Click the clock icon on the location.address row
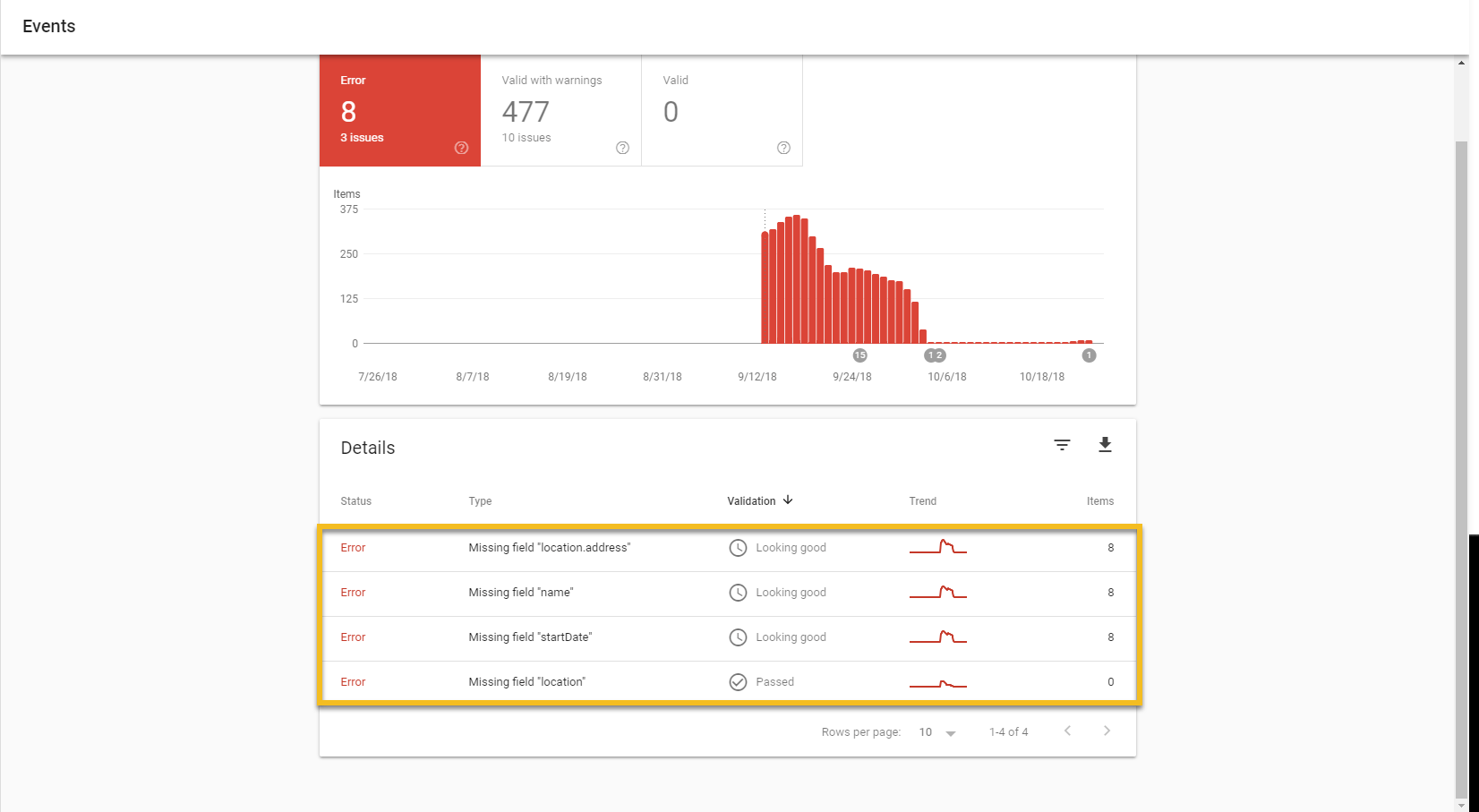The width and height of the screenshot is (1479, 812). pyautogui.click(x=737, y=547)
